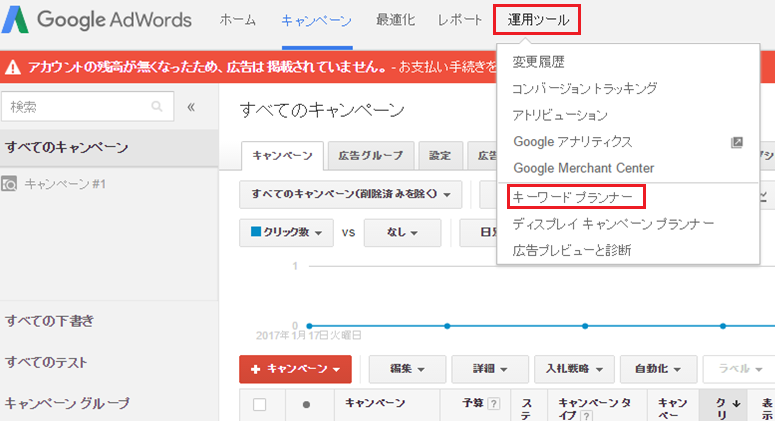
Task: Switch to the 広告グループ sub-tab
Action: tap(371, 156)
